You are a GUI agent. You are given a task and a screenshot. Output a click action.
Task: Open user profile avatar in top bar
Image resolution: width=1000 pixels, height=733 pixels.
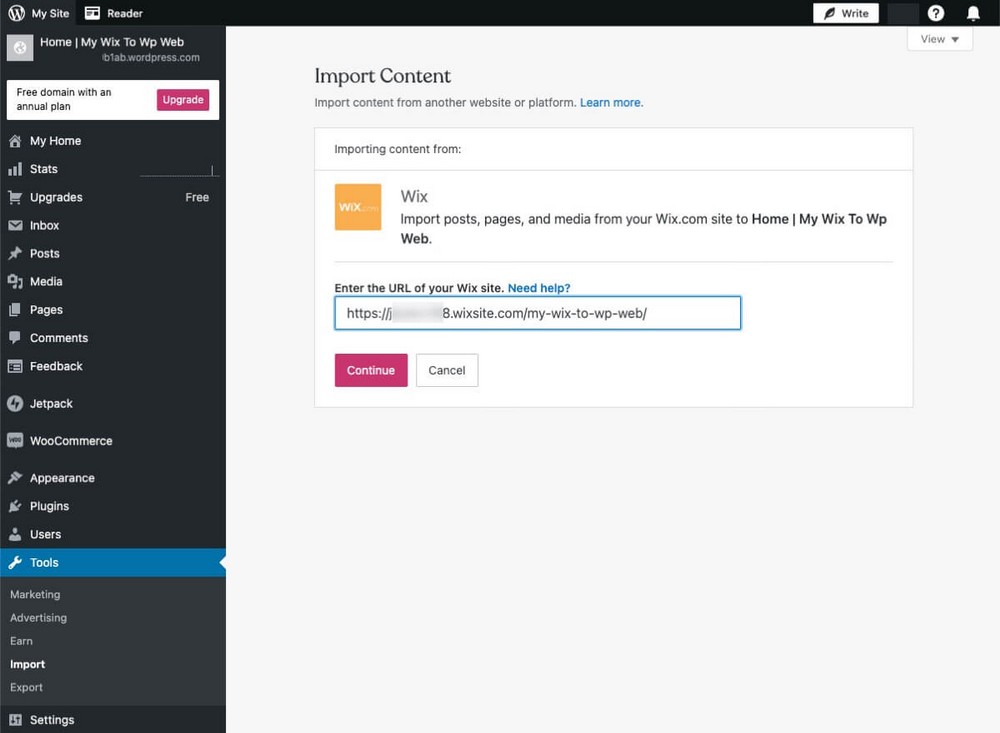tap(903, 13)
